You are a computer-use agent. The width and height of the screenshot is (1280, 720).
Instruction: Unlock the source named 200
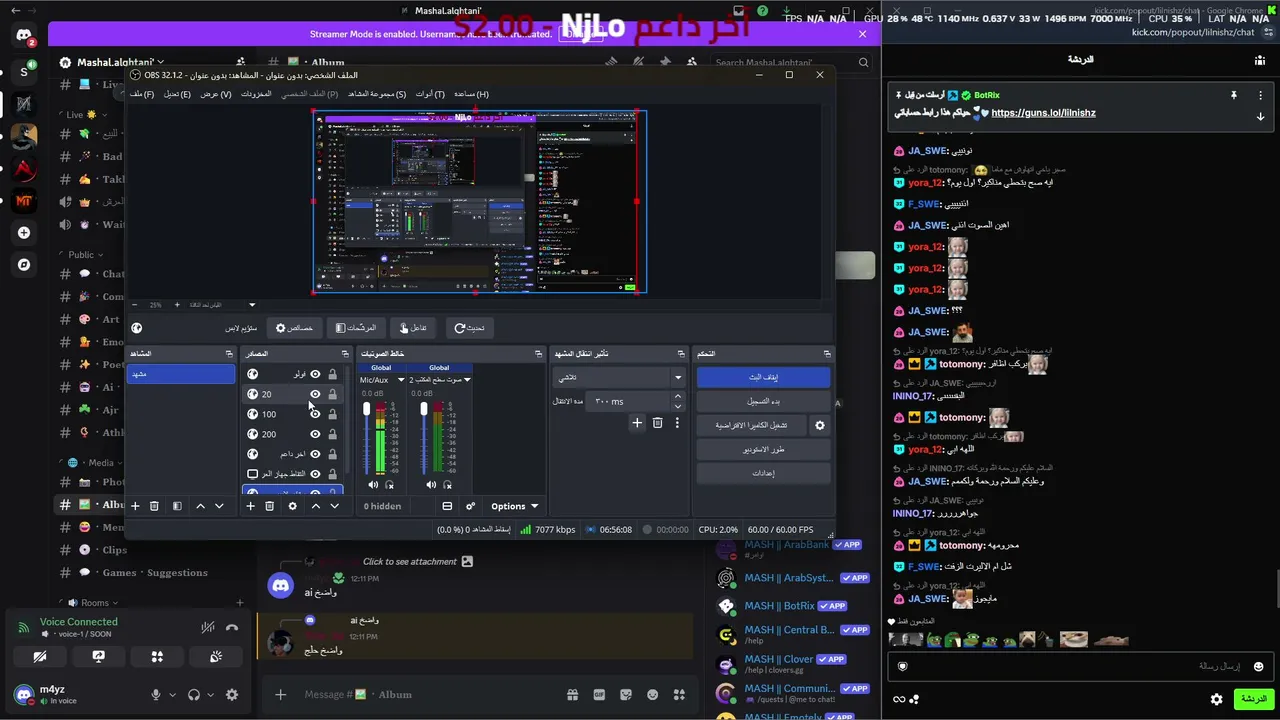[x=332, y=434]
